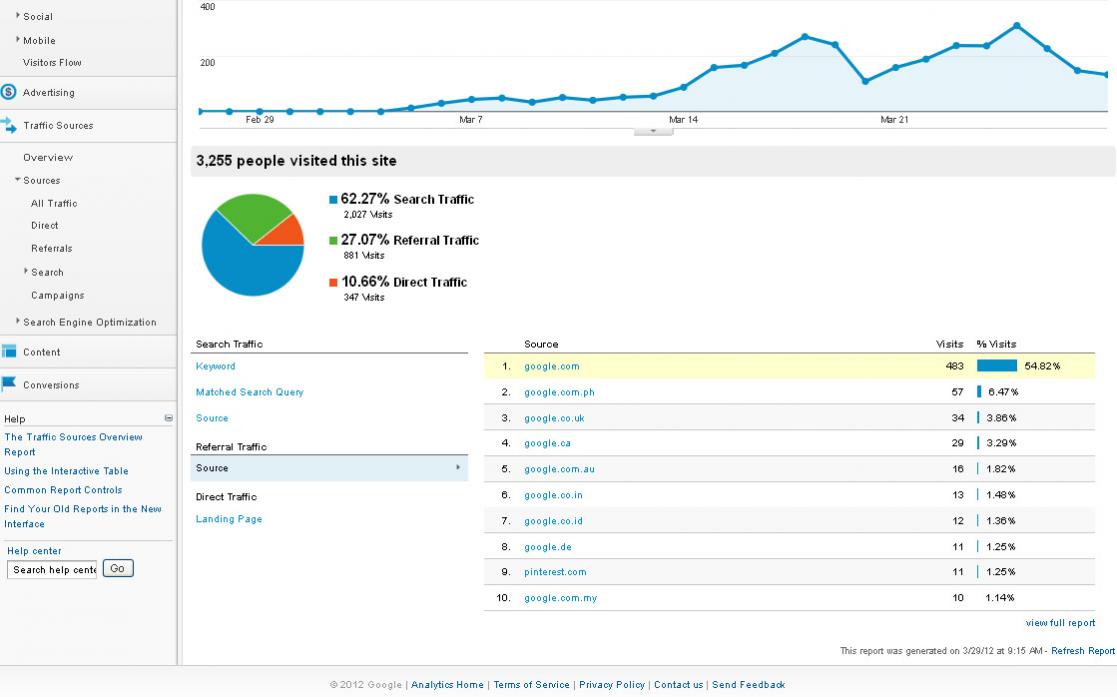
Task: Open Using the Interactive Table help link
Action: pos(66,471)
